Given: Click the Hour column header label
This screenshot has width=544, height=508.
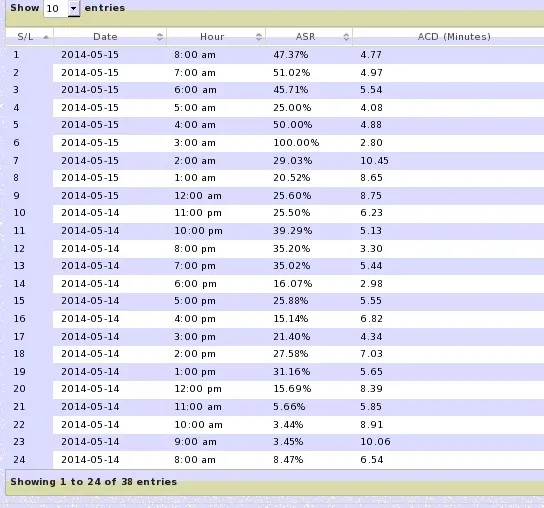Looking at the screenshot, I should tap(212, 37).
